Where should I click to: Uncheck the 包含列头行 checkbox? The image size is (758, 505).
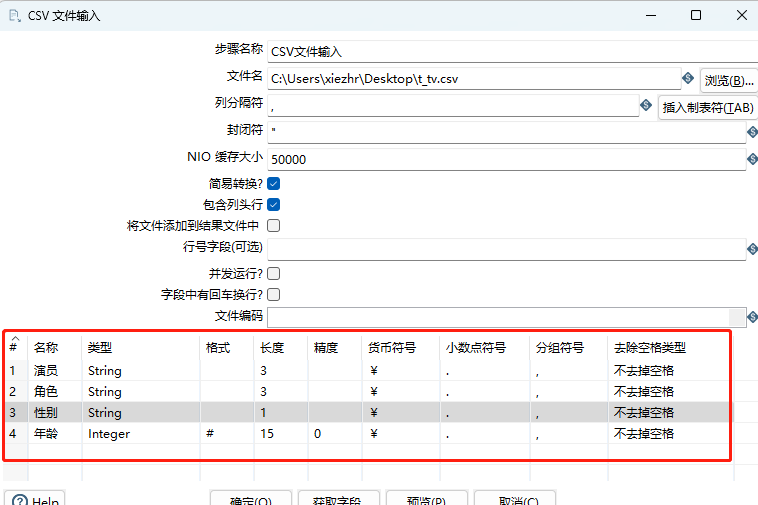(274, 204)
